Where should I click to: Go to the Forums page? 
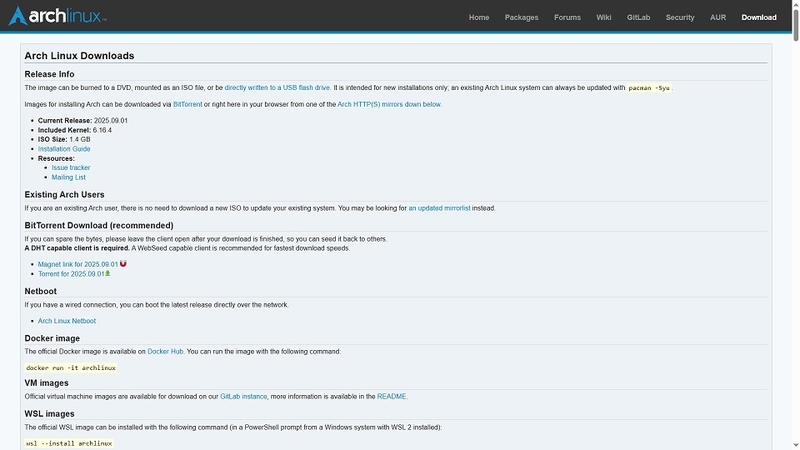point(567,17)
